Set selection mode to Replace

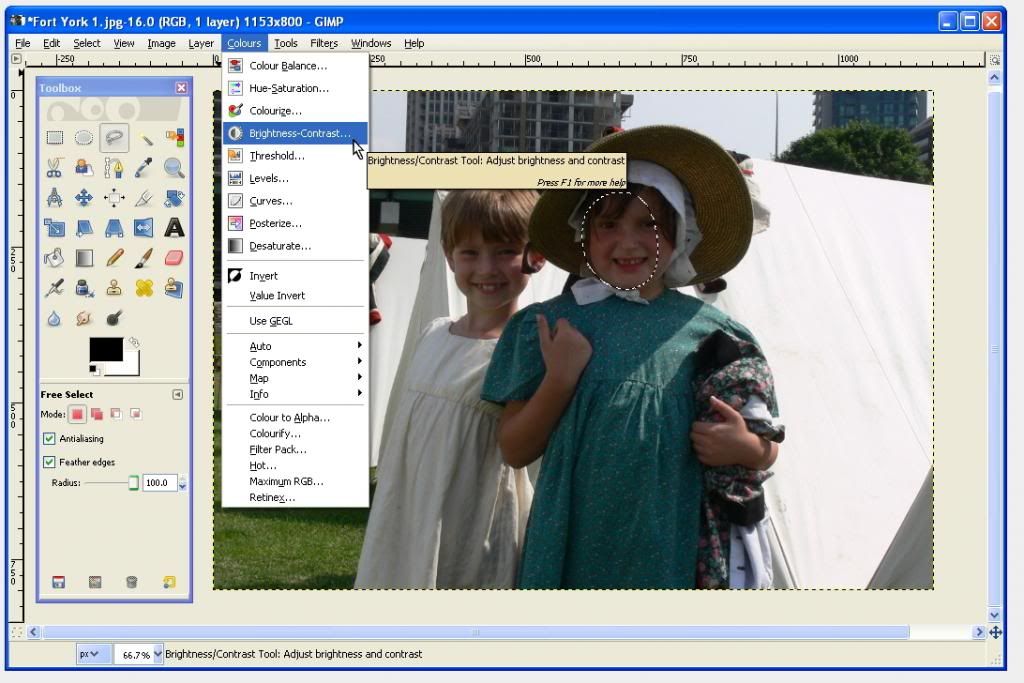click(x=77, y=414)
